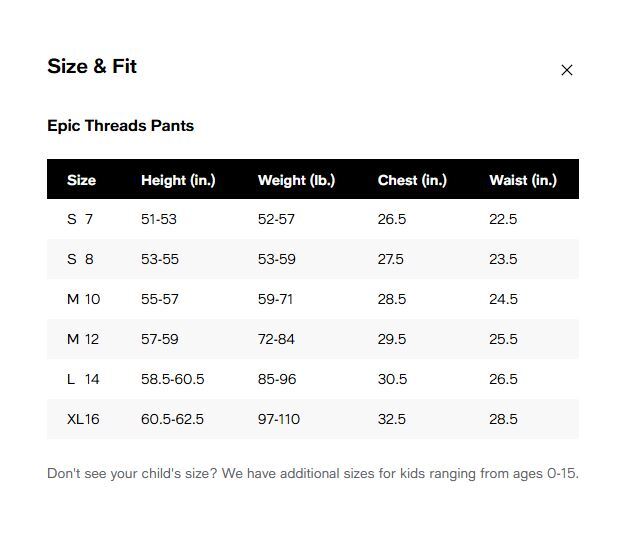Click the 22.5 waist measurement
This screenshot has width=625, height=550.
(x=503, y=219)
